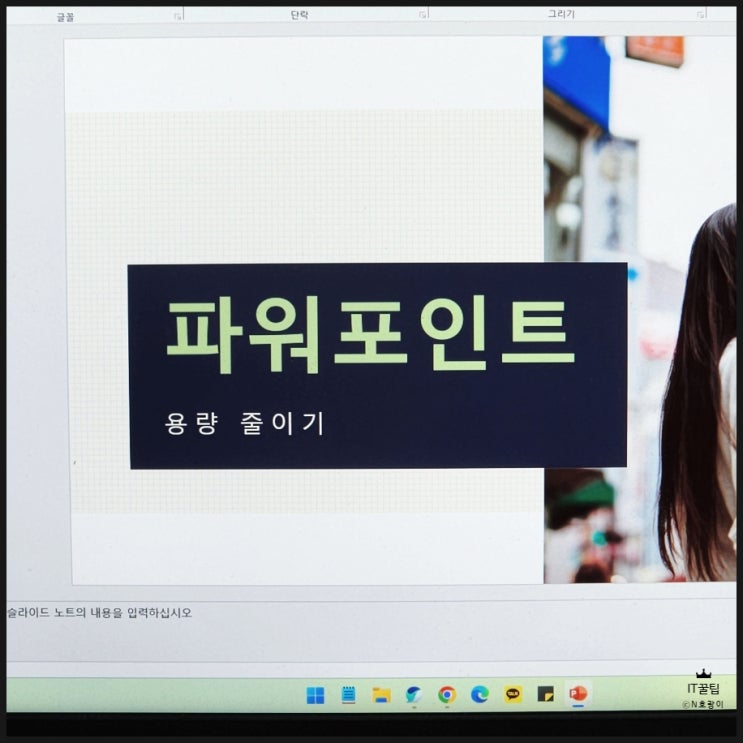Open the Windows Start menu
This screenshot has width=743, height=743.
coord(316,695)
